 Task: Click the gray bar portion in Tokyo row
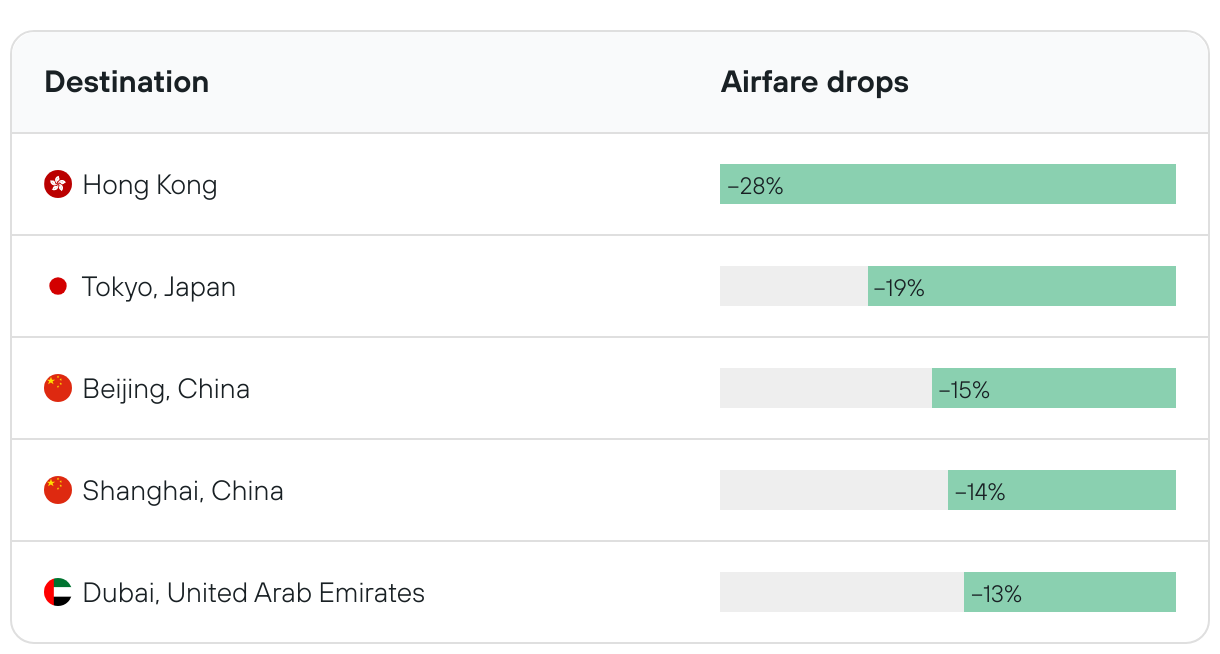point(793,286)
